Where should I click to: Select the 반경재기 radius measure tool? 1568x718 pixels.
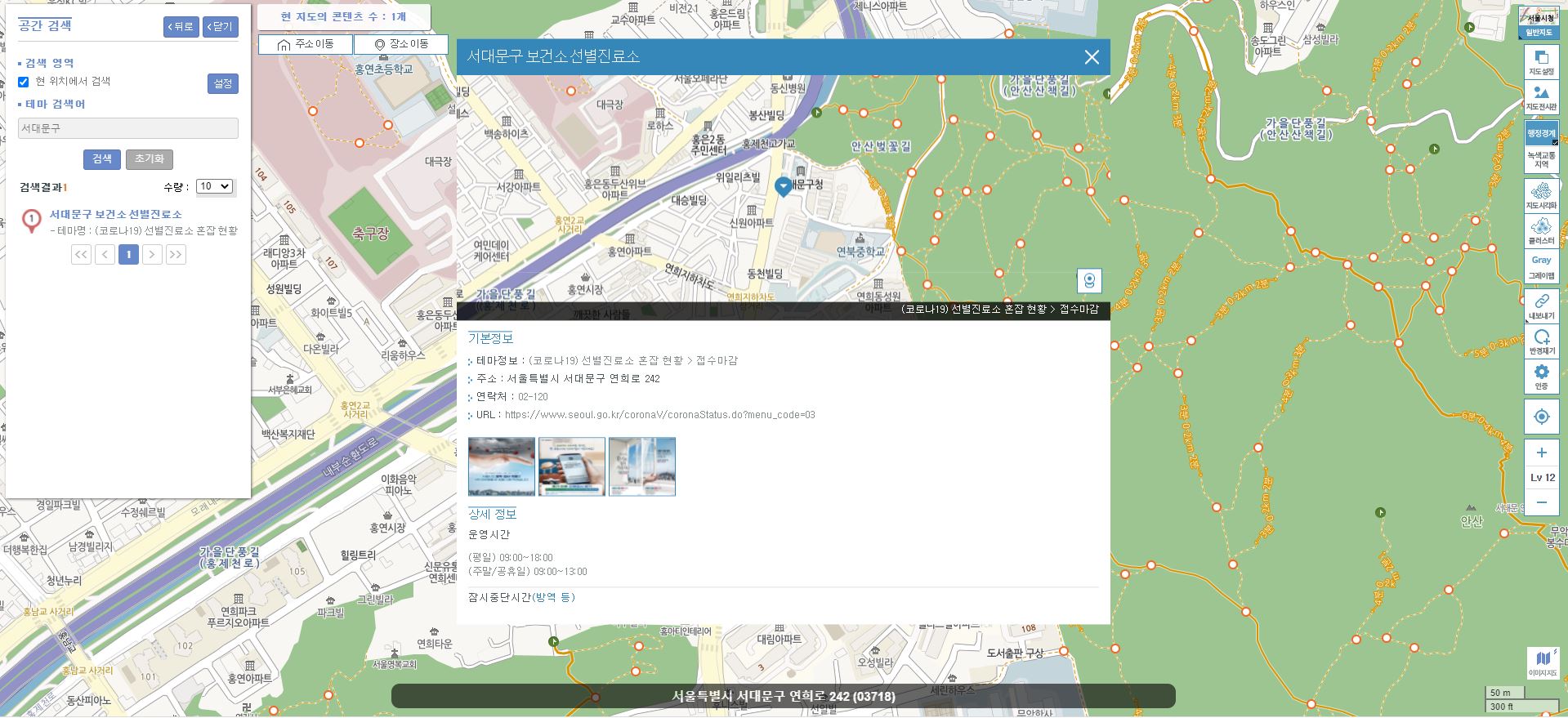click(1541, 341)
